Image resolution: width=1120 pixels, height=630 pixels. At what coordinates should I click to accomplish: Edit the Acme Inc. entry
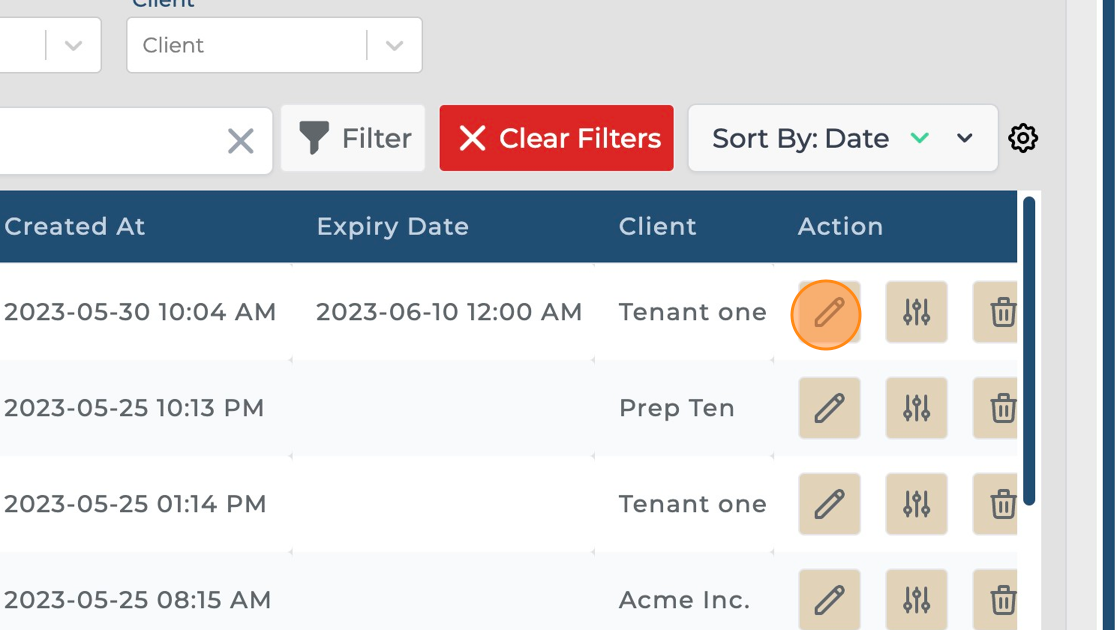[828, 599]
